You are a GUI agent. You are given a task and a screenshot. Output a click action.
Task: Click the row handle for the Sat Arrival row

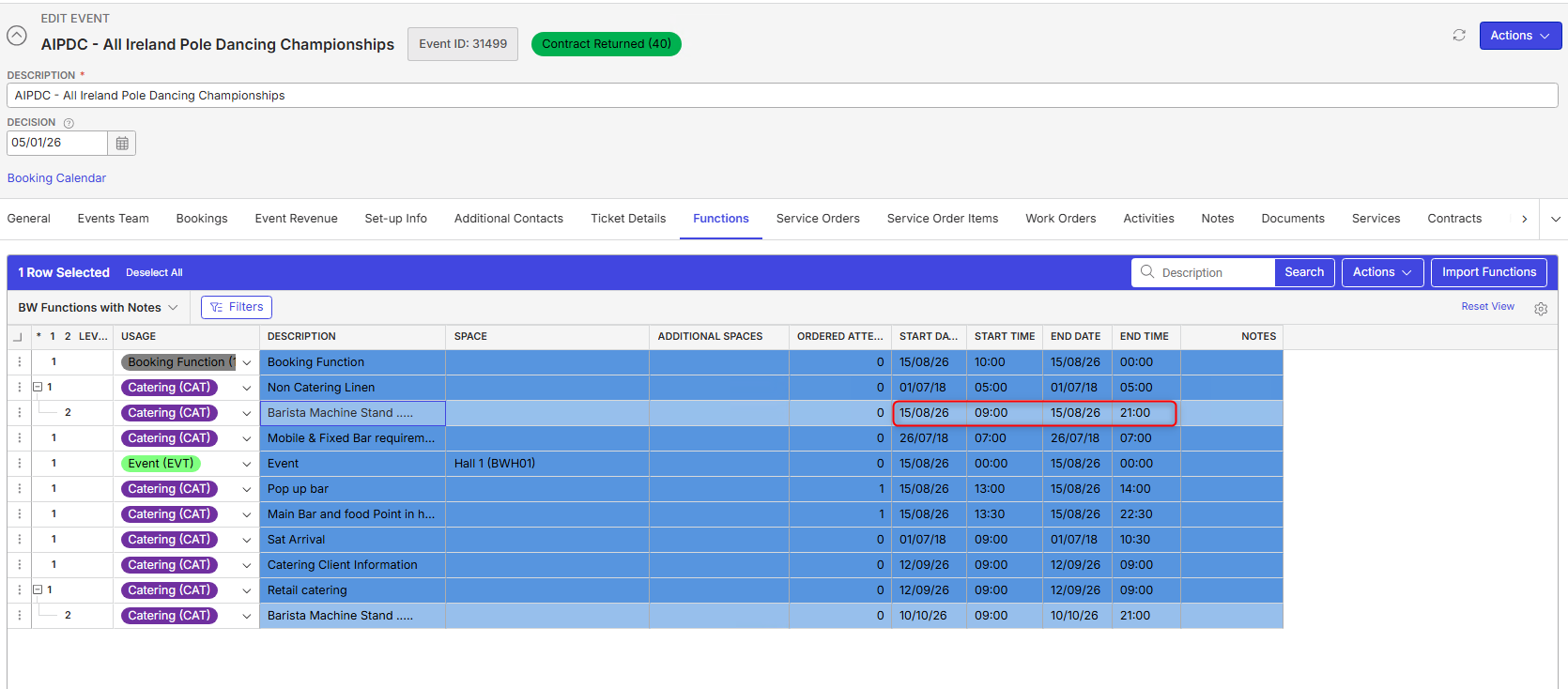point(20,540)
